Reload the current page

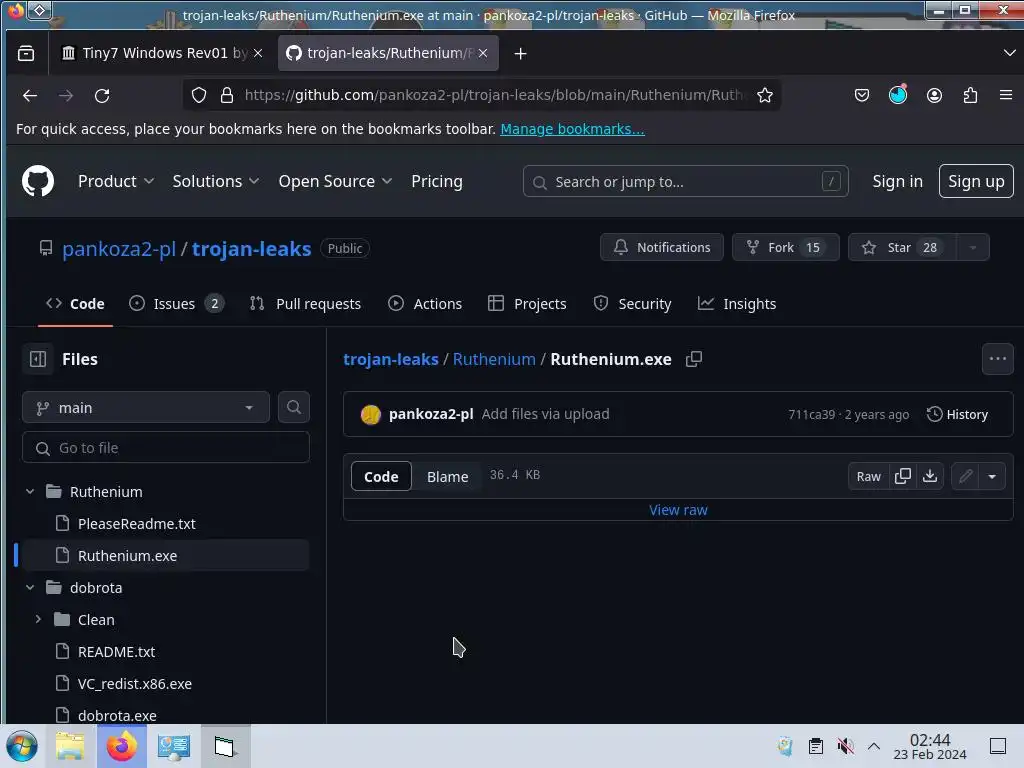(102, 95)
